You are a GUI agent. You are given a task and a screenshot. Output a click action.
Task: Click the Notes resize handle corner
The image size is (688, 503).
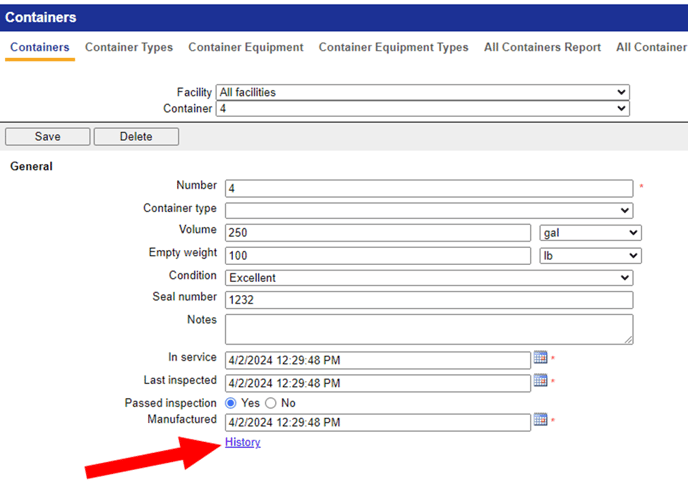[x=628, y=340]
